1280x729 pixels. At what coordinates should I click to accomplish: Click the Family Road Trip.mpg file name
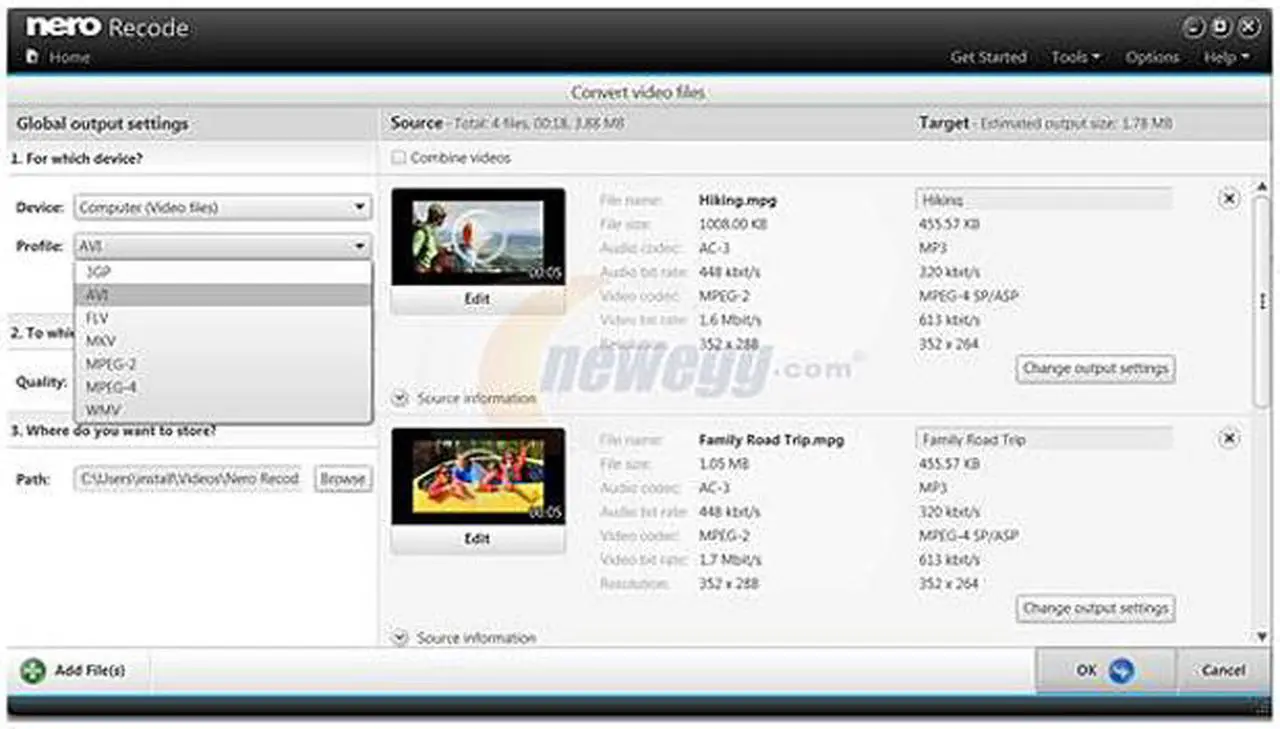click(770, 440)
